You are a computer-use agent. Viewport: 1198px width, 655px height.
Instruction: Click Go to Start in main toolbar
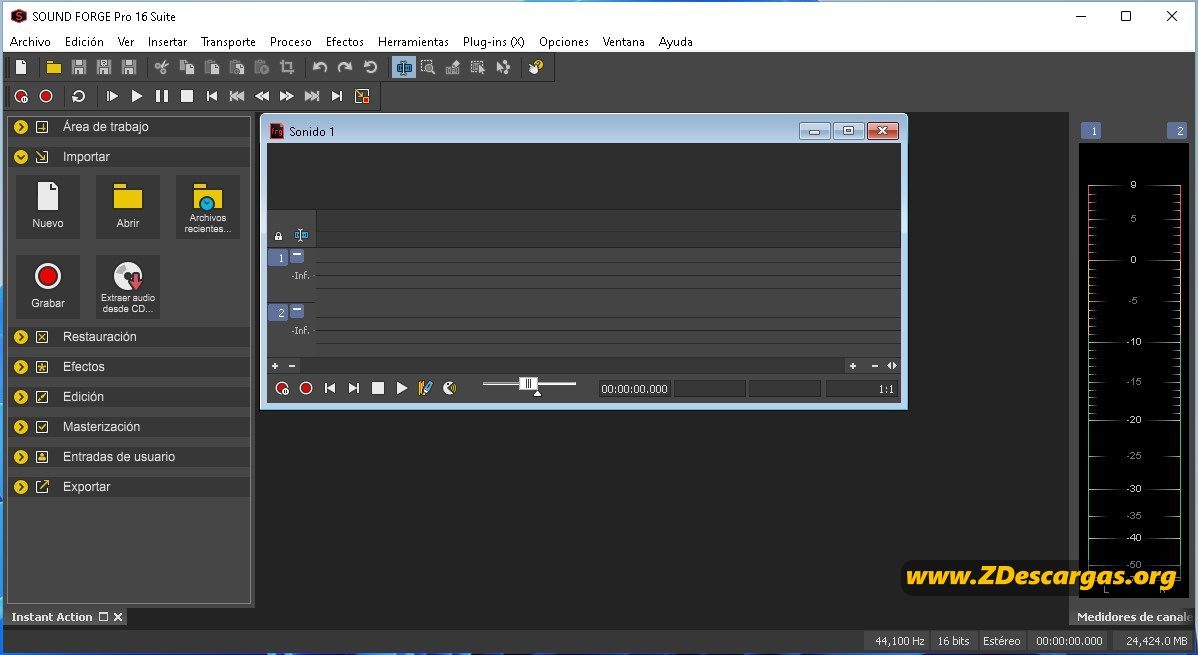tap(212, 96)
